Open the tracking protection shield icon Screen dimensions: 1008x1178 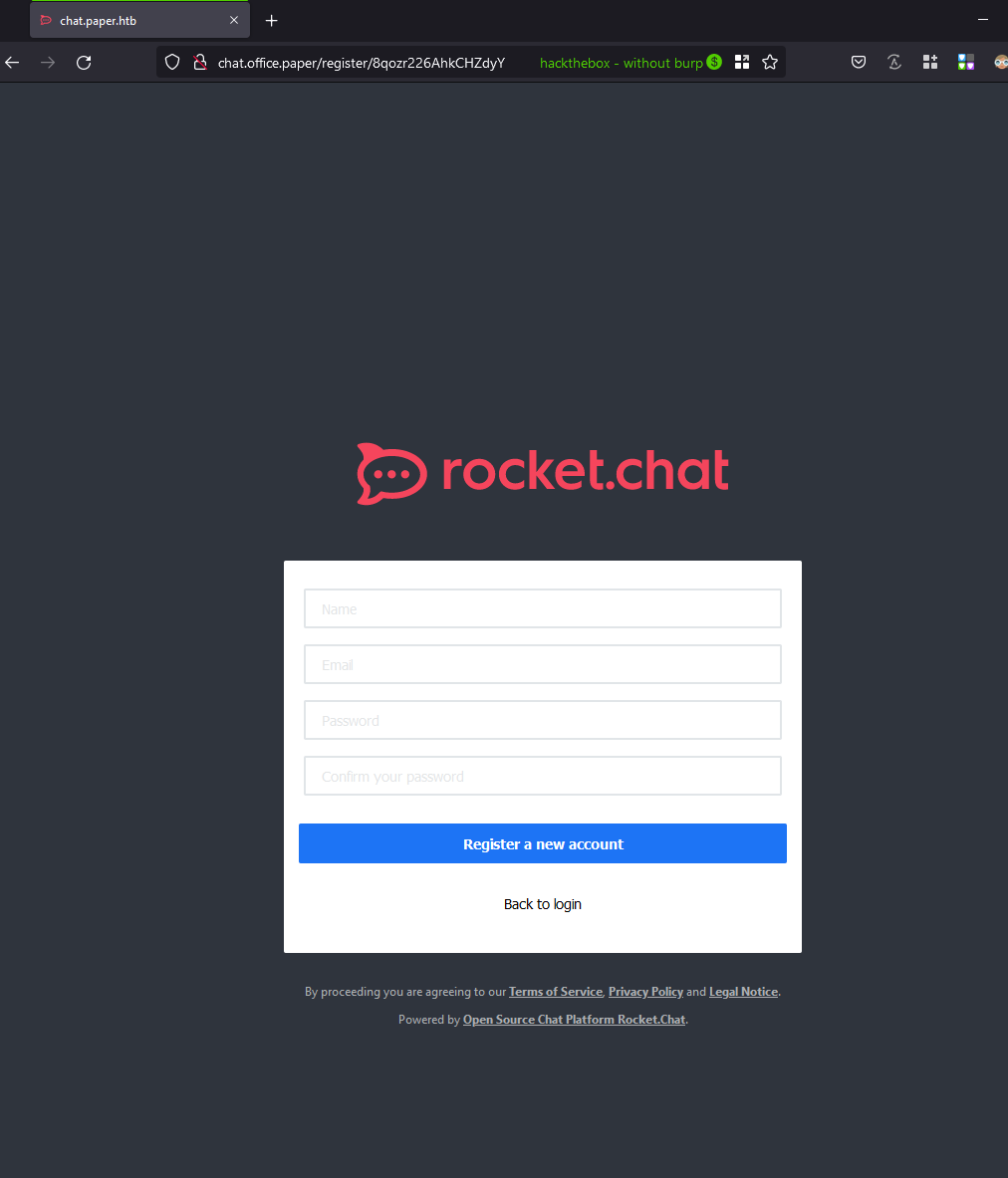172,63
